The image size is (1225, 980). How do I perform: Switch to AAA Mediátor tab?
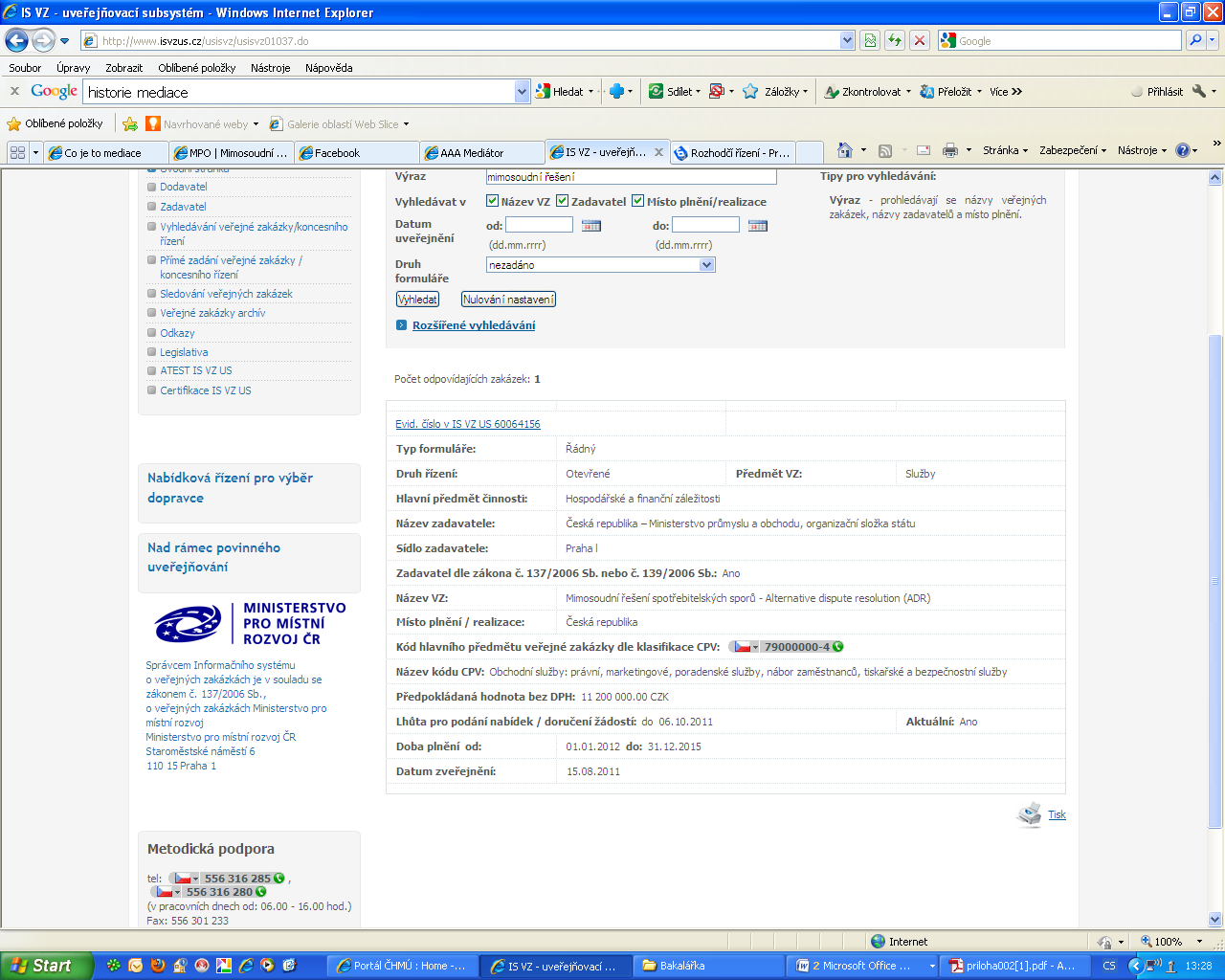[x=481, y=153]
